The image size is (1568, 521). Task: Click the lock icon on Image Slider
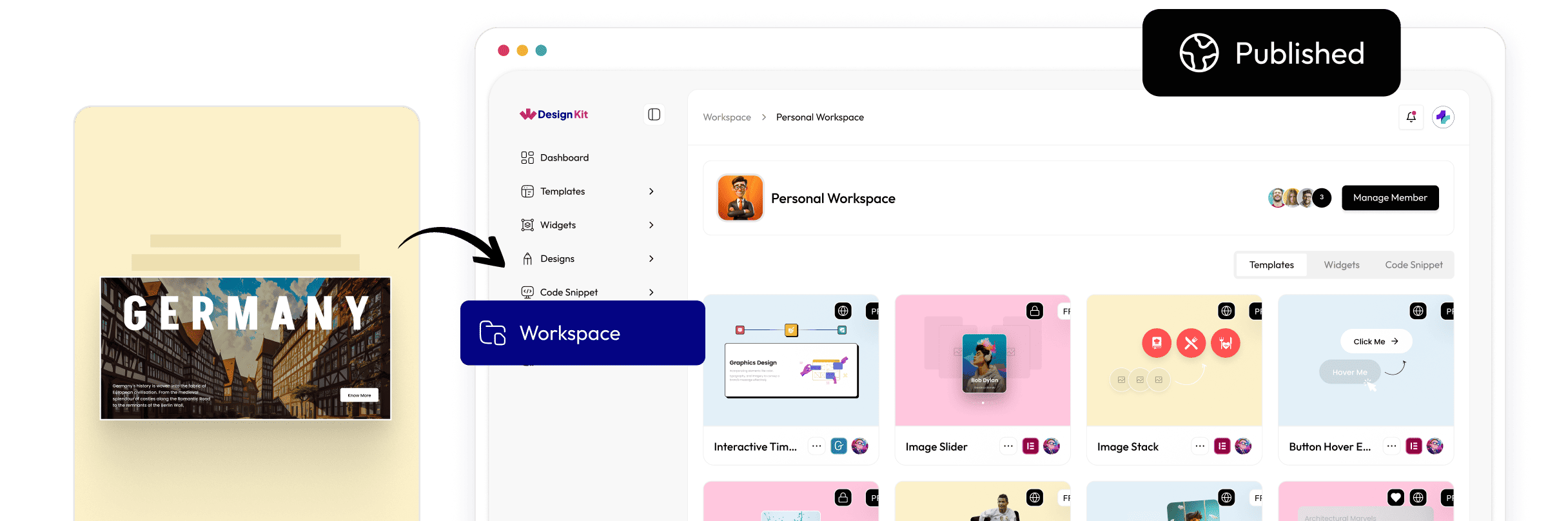coord(1035,311)
